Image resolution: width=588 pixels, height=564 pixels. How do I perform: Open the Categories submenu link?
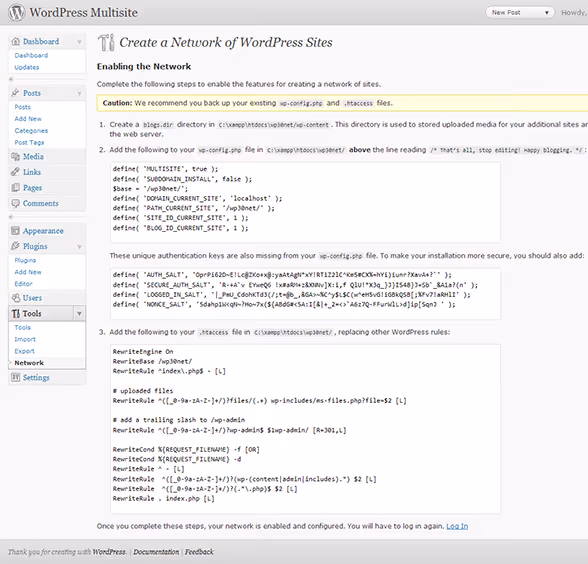coord(31,131)
